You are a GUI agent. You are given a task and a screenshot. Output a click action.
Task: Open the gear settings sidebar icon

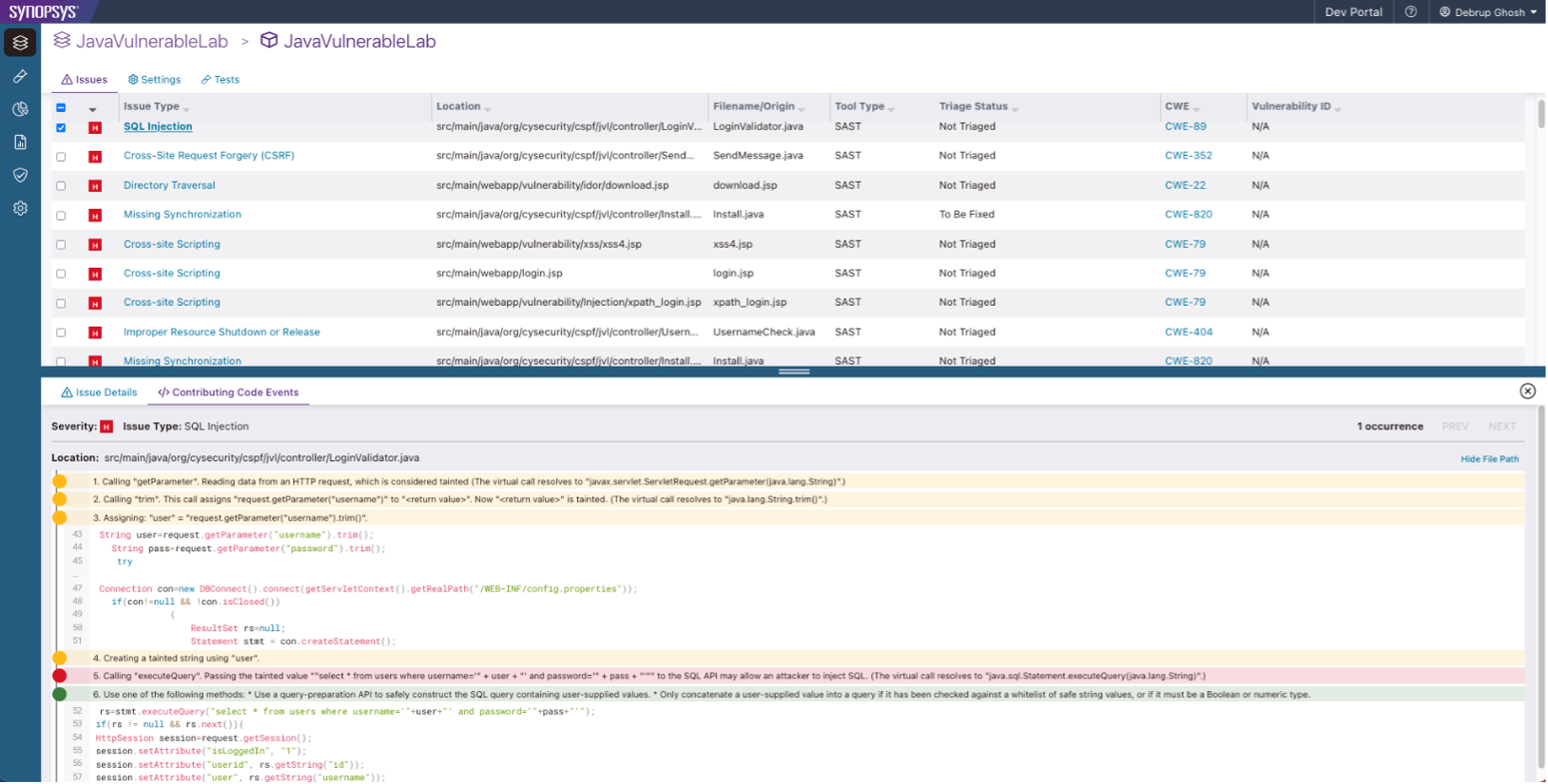coord(20,208)
